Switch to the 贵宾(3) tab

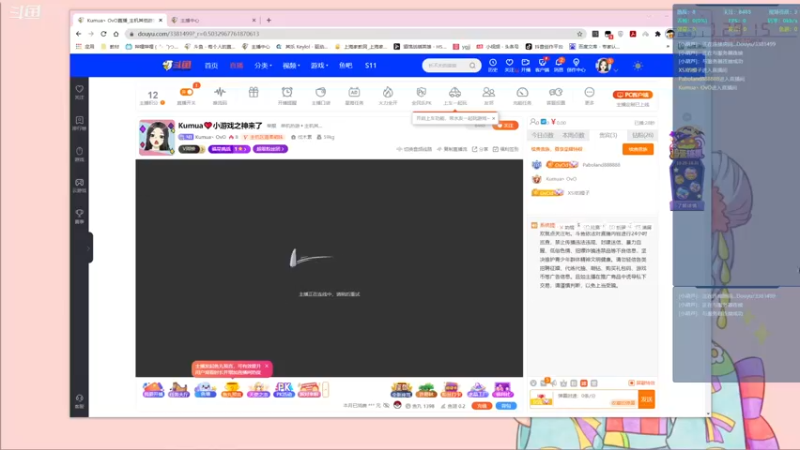[608, 135]
